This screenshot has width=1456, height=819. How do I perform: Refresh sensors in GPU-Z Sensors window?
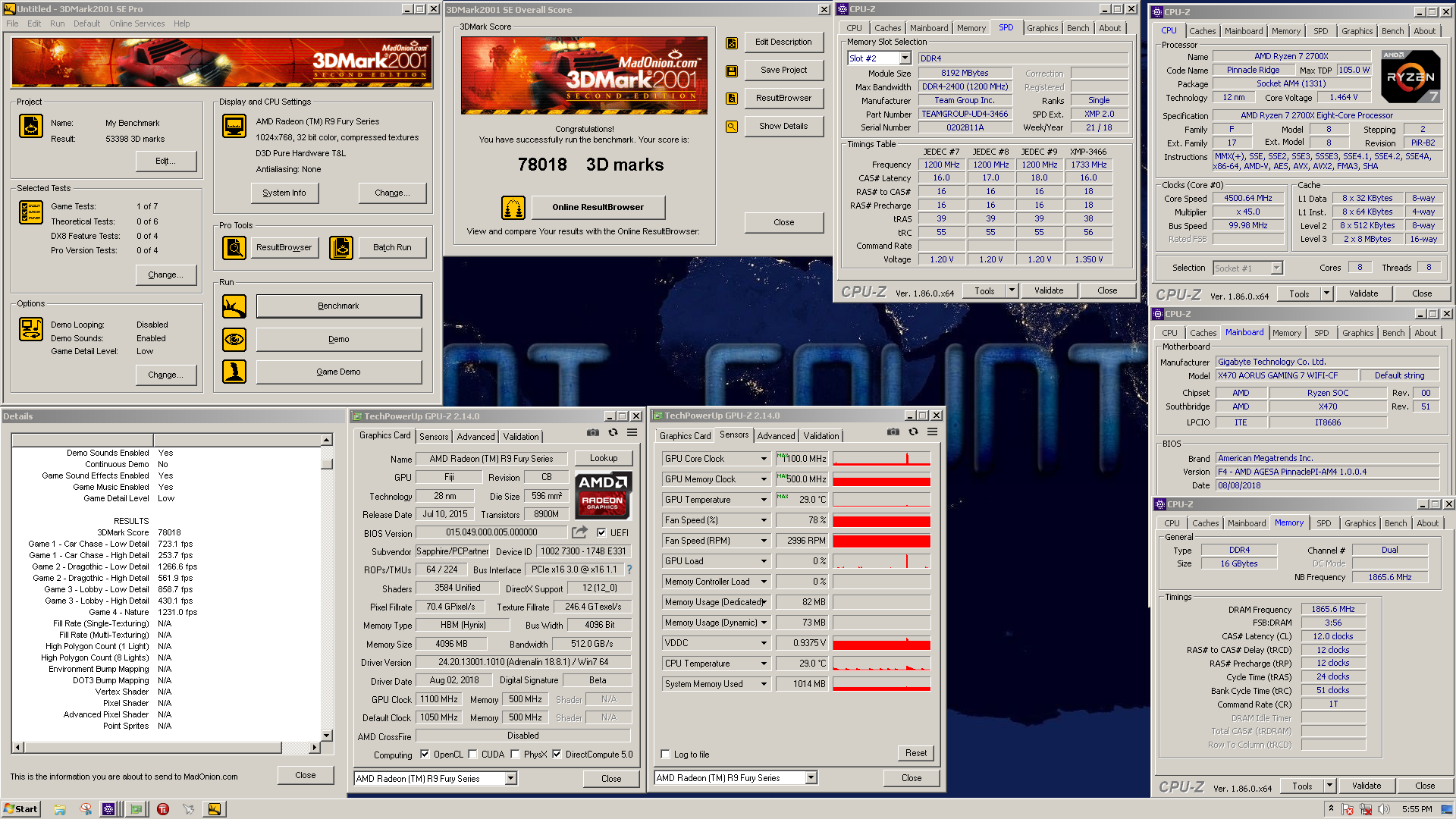coord(913,431)
